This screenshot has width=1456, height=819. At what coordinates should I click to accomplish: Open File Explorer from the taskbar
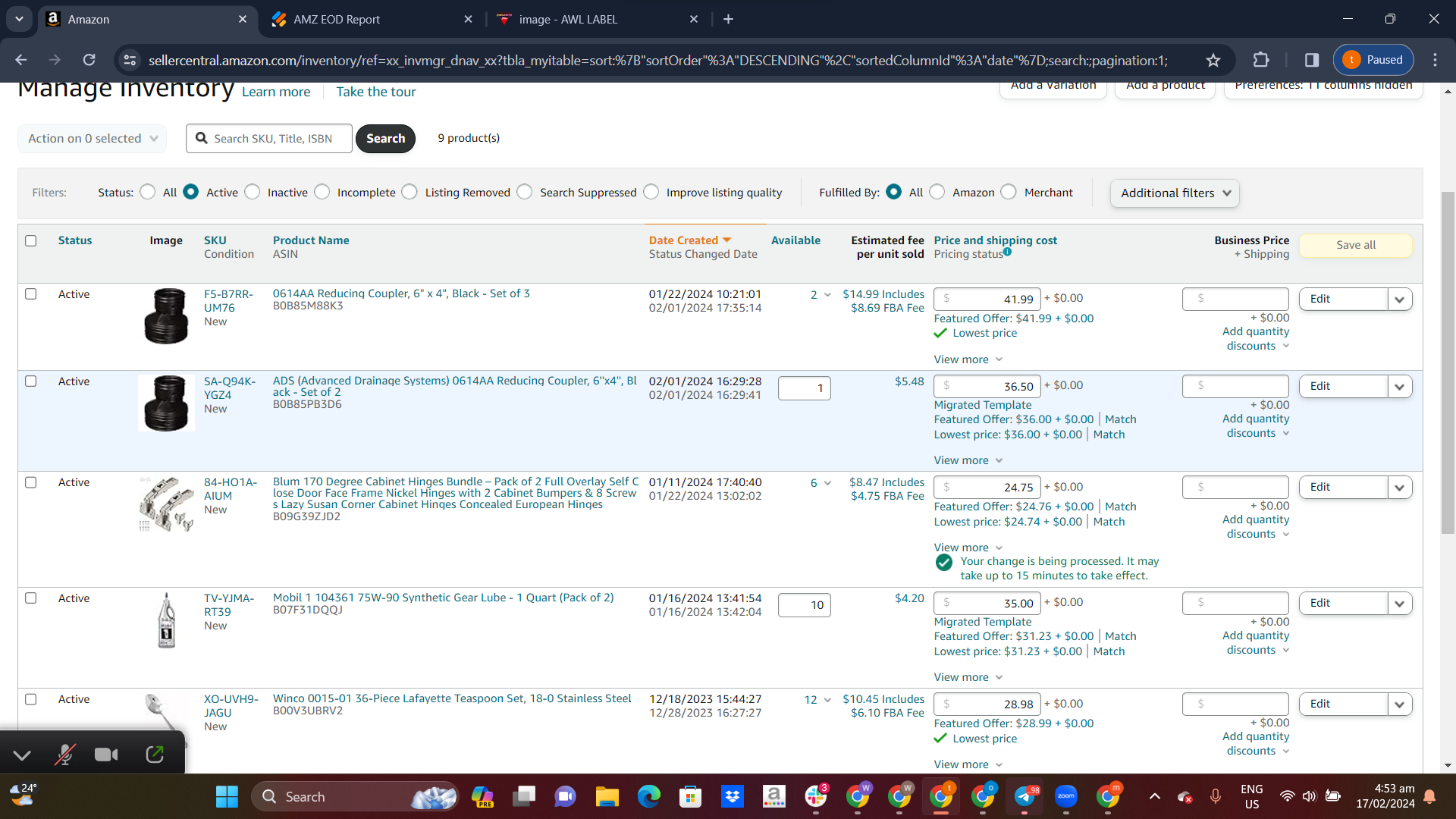607,797
